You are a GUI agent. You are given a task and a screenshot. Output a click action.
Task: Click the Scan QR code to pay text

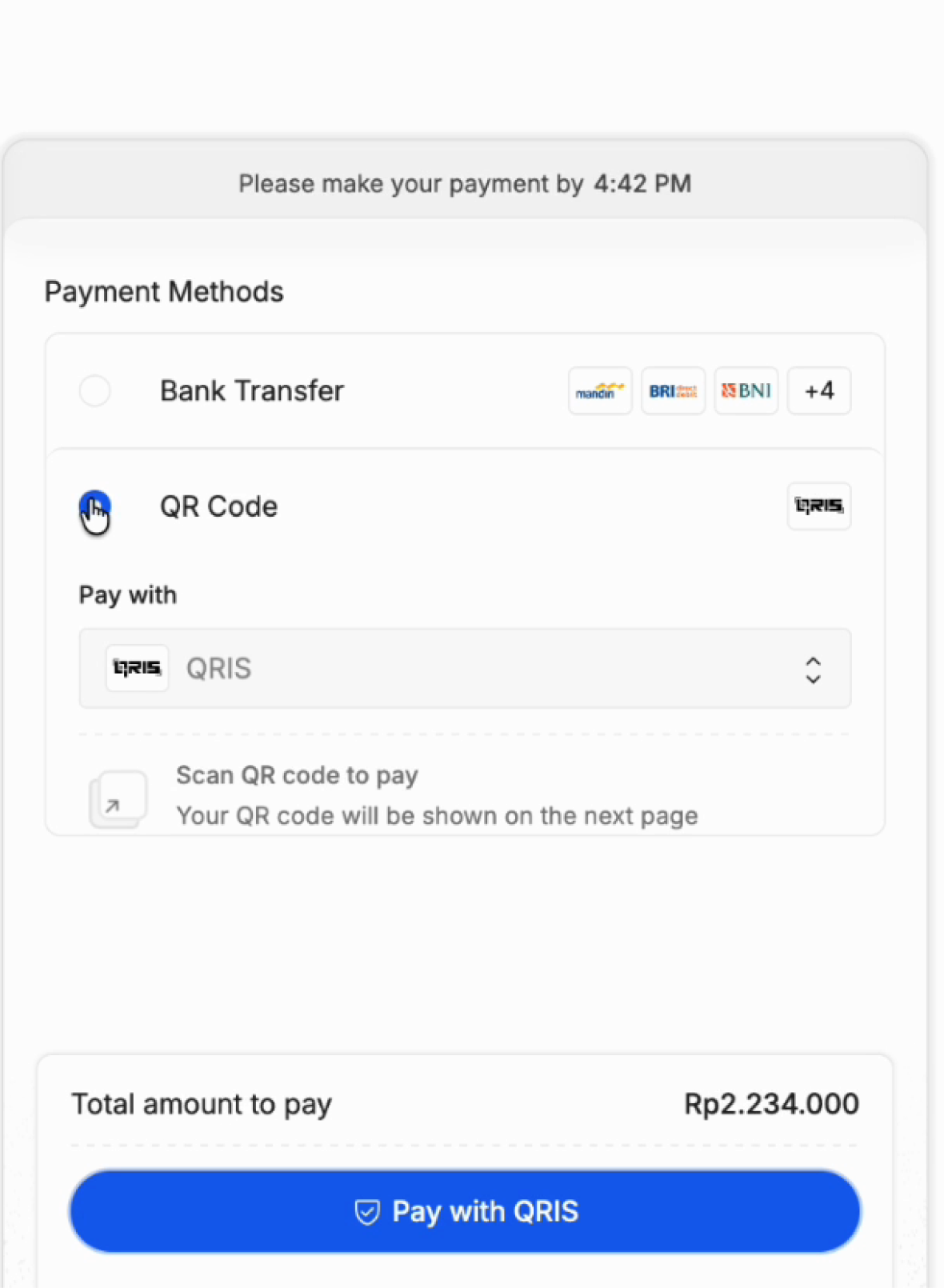click(x=298, y=775)
